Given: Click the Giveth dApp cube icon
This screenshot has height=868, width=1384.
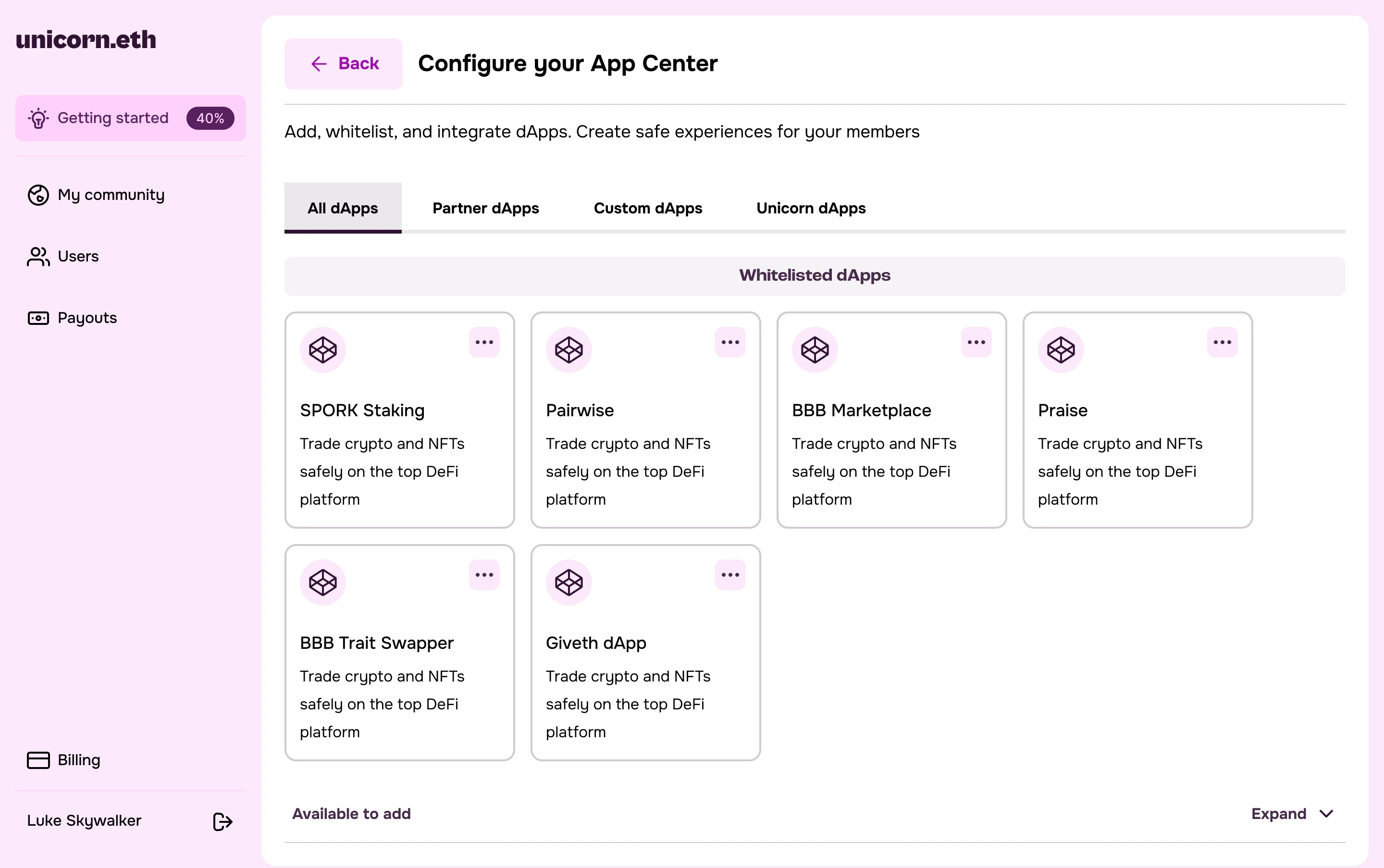Looking at the screenshot, I should click(x=569, y=582).
